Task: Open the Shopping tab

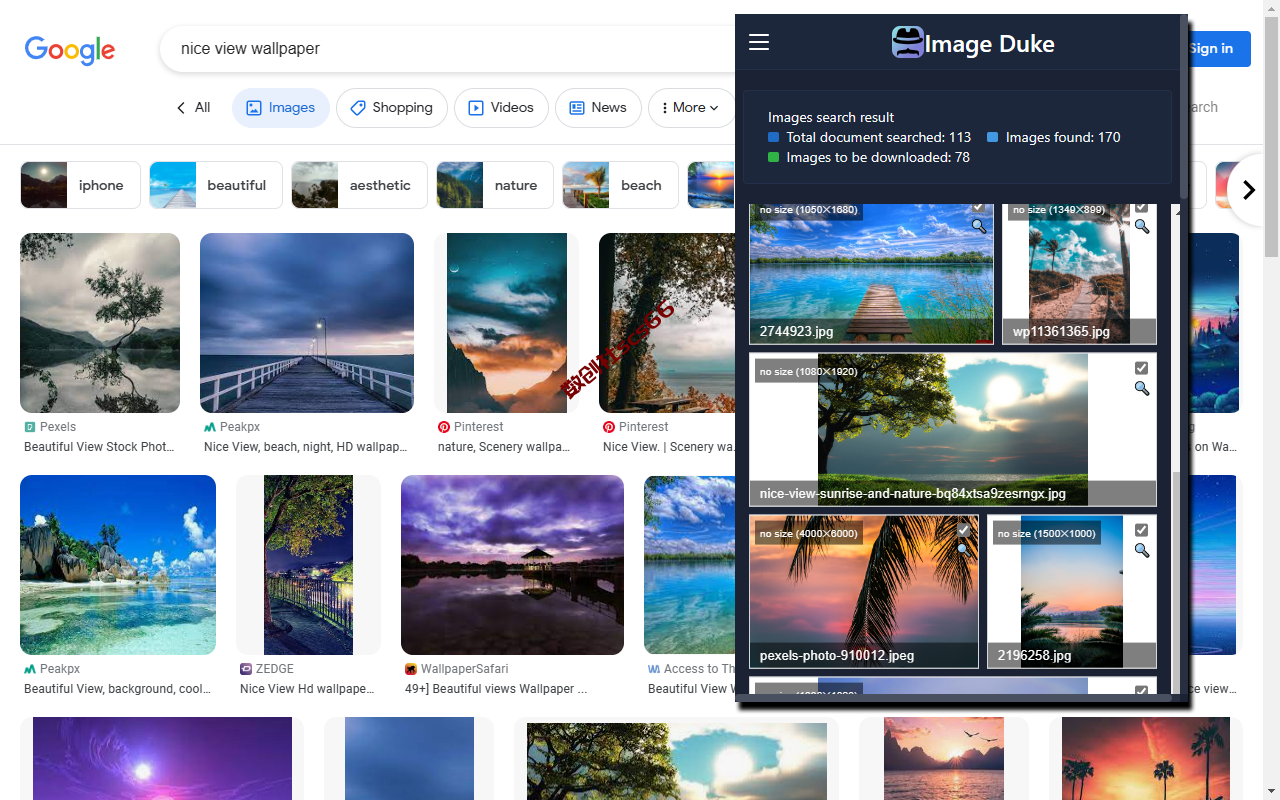Action: pyautogui.click(x=391, y=108)
